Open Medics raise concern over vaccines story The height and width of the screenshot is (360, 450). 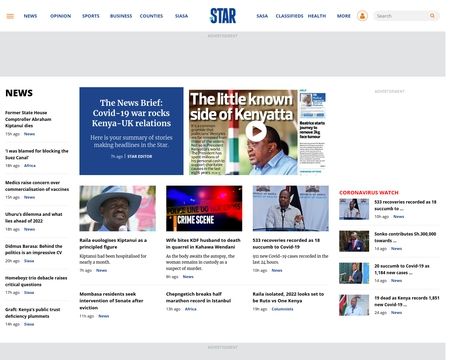tap(37, 186)
